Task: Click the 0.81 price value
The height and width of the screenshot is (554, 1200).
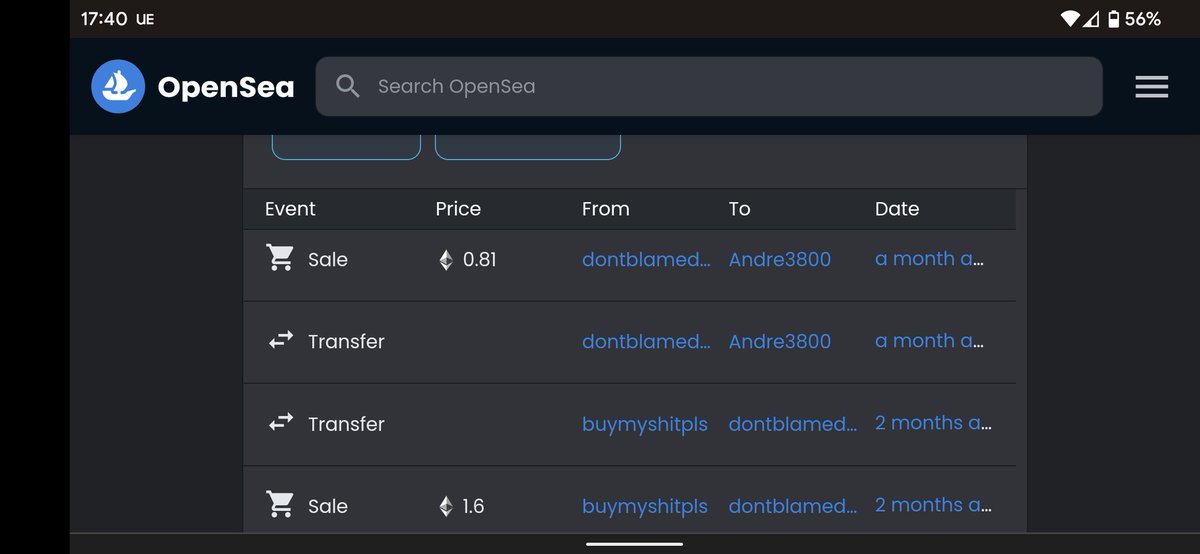Action: [480, 259]
